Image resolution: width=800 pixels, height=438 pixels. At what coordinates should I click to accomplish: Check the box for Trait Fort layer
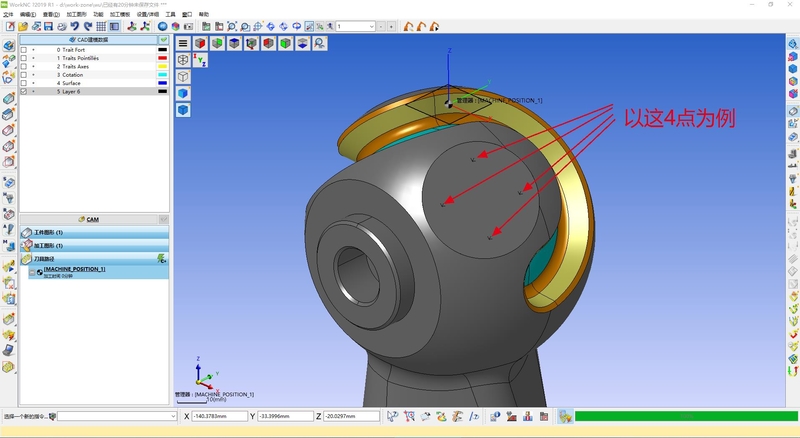tap(24, 49)
